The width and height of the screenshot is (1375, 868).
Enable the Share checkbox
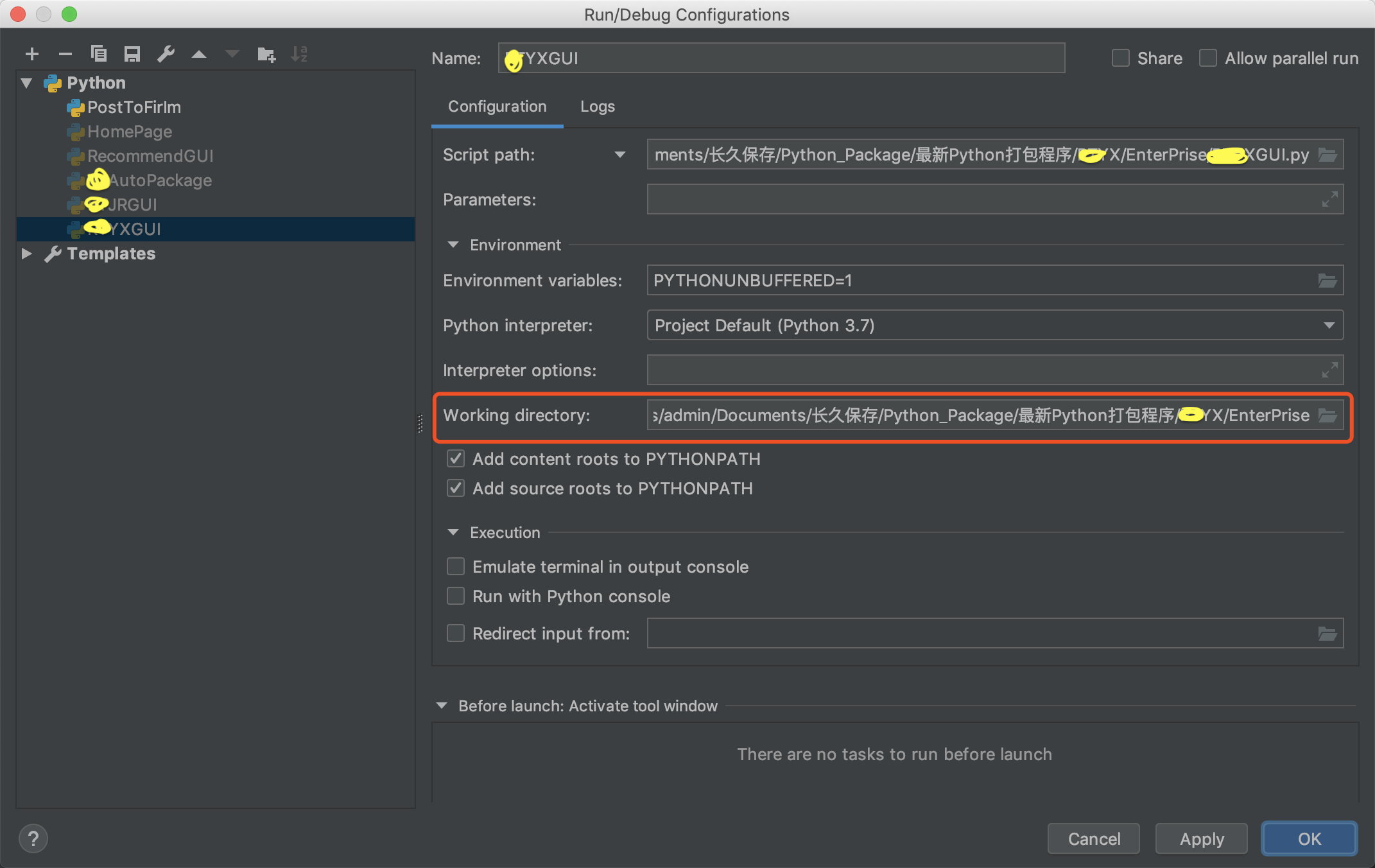click(1121, 58)
